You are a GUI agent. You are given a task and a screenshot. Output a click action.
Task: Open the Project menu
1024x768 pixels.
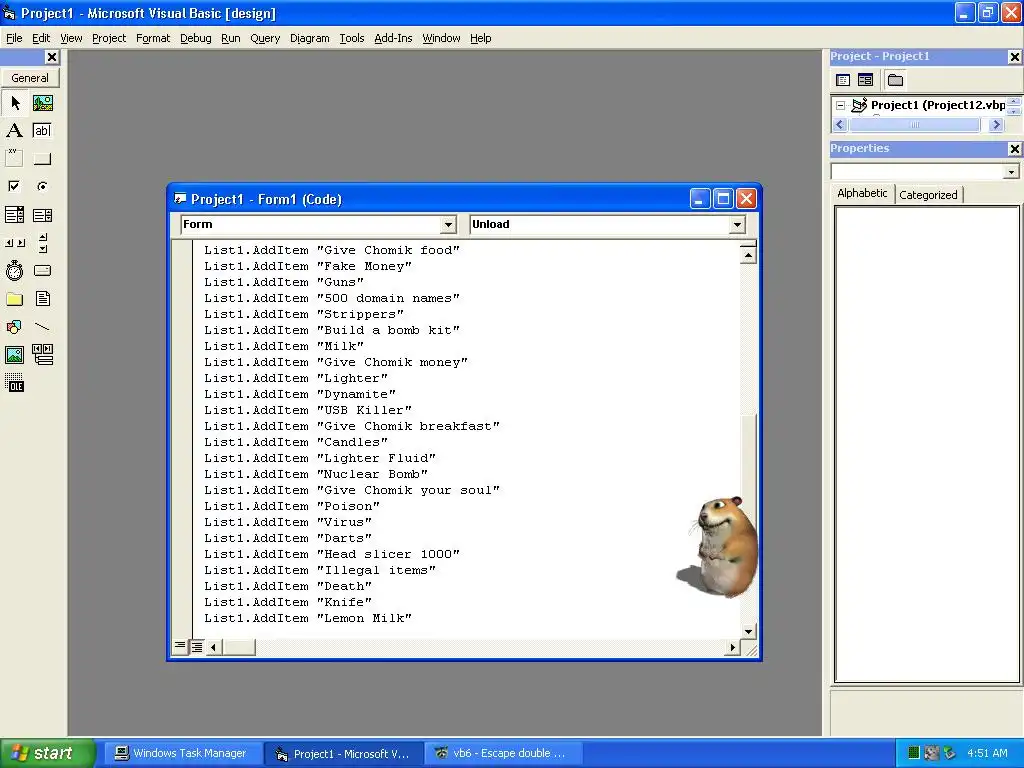[109, 38]
